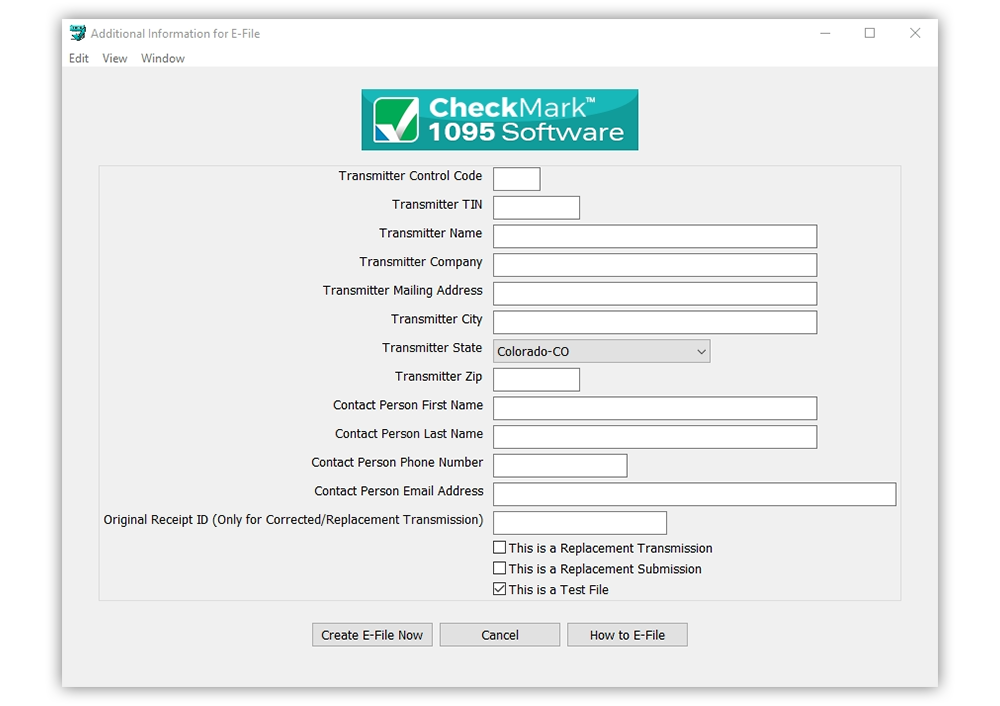Viewport: 1000px width, 706px height.
Task: Select the Transmitter City field
Action: (655, 322)
